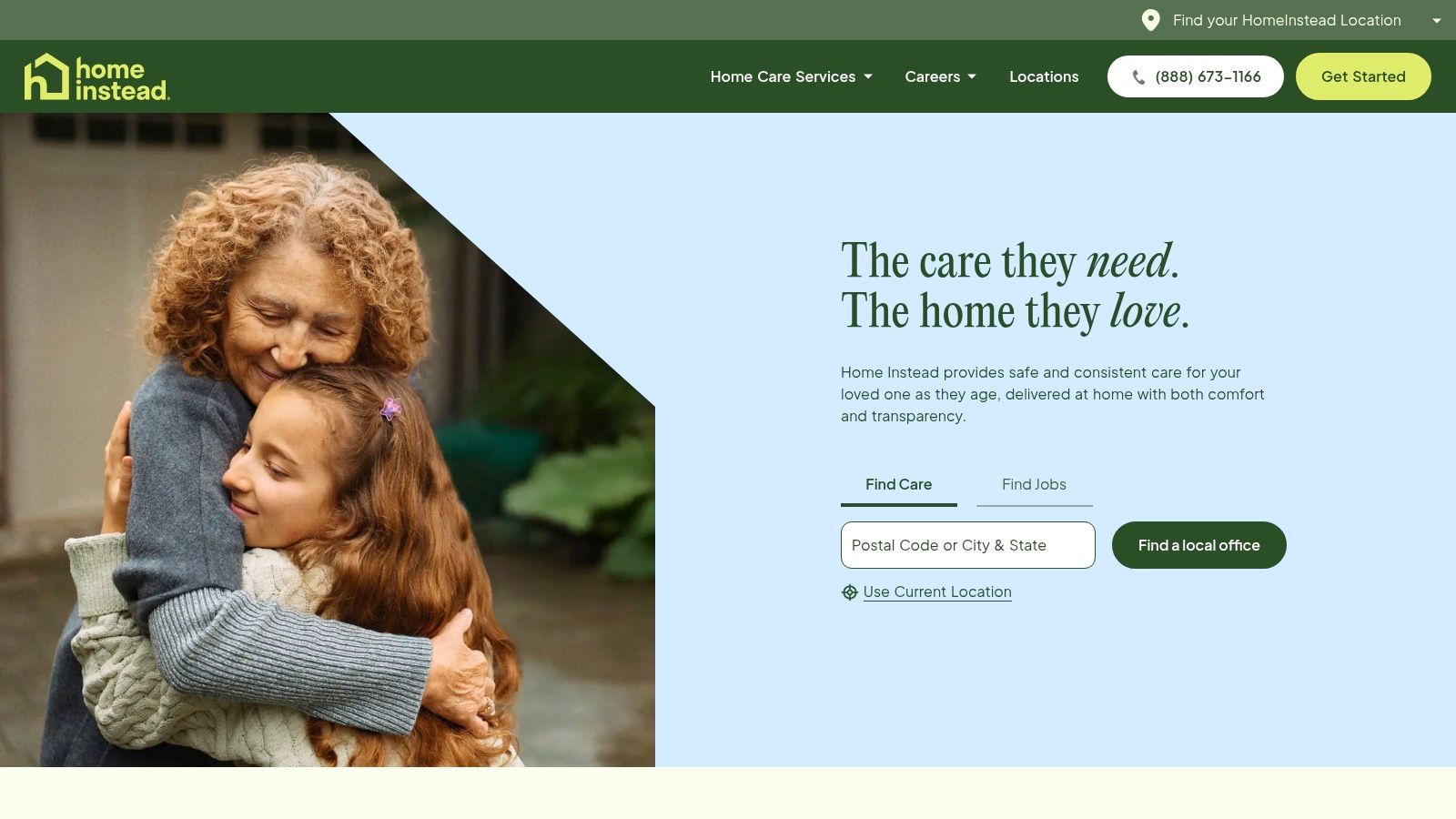The height and width of the screenshot is (819, 1456).
Task: Click the map pin icon in top bar
Action: (1150, 20)
